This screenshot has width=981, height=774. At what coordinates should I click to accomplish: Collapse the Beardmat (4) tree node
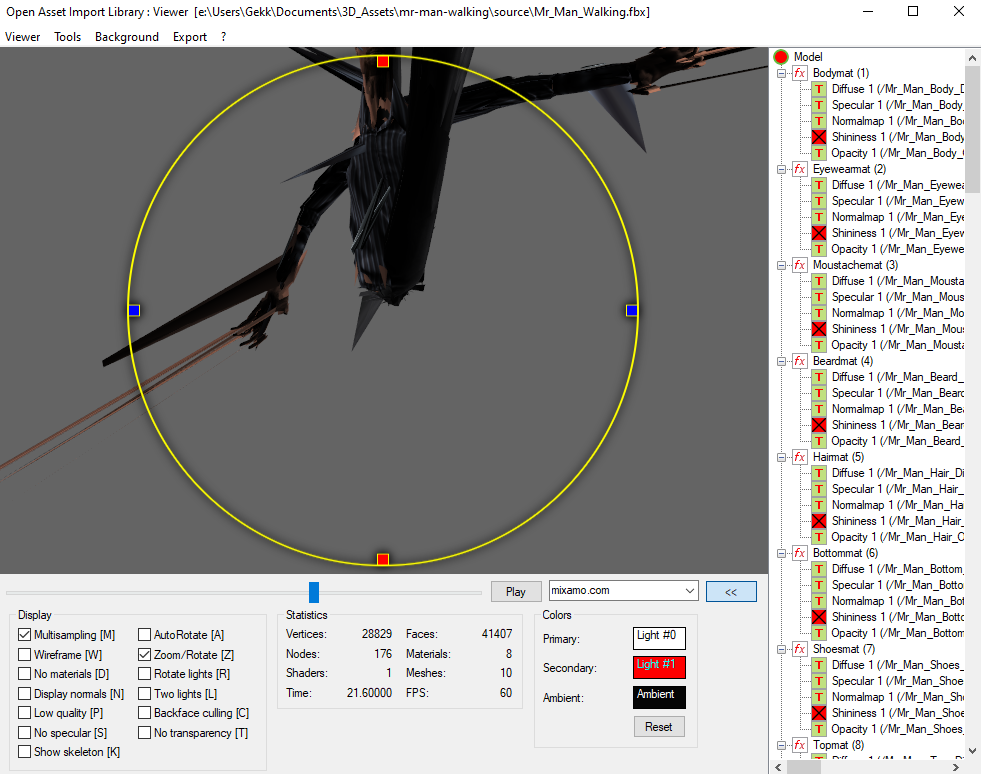click(781, 361)
